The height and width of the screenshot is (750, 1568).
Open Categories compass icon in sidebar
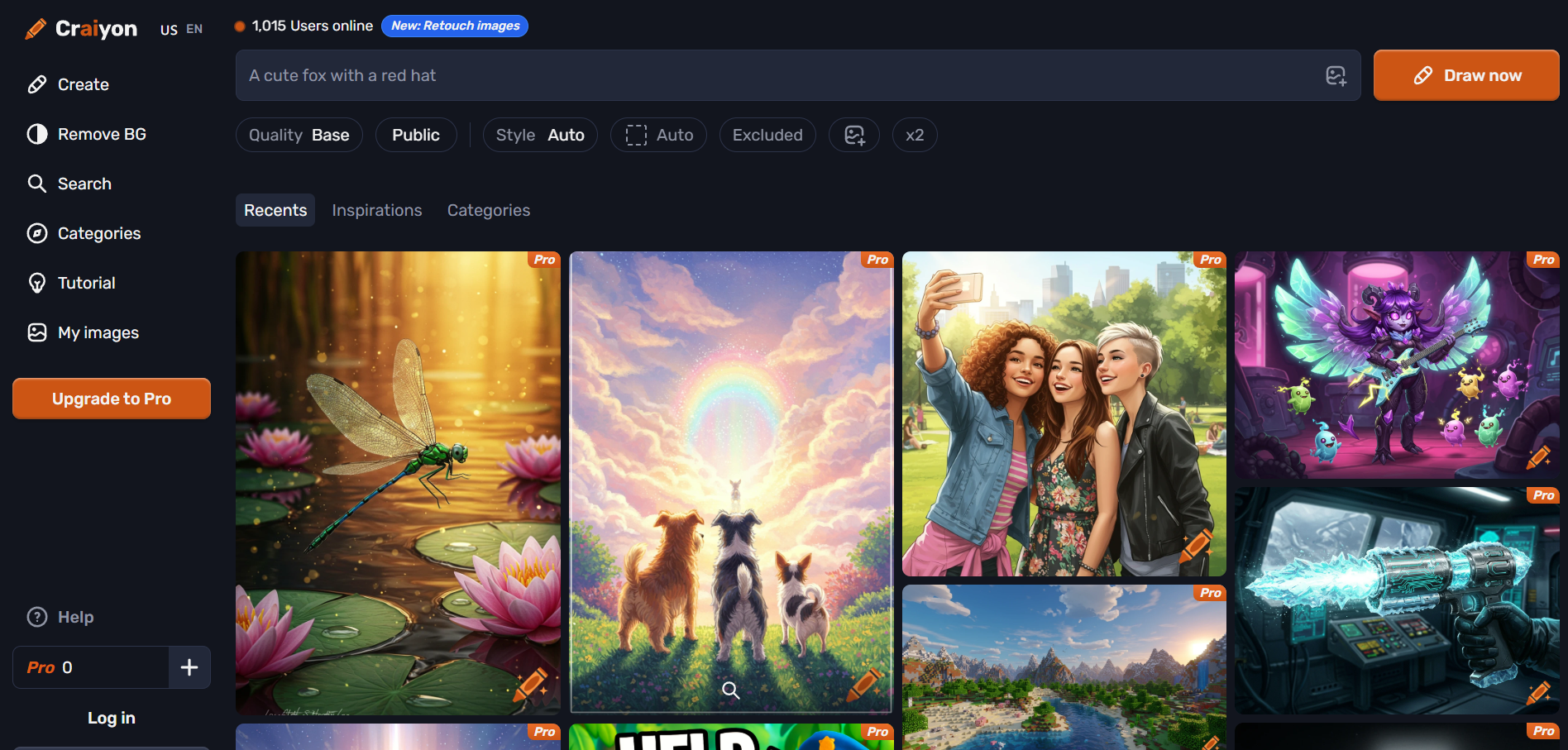[x=37, y=233]
